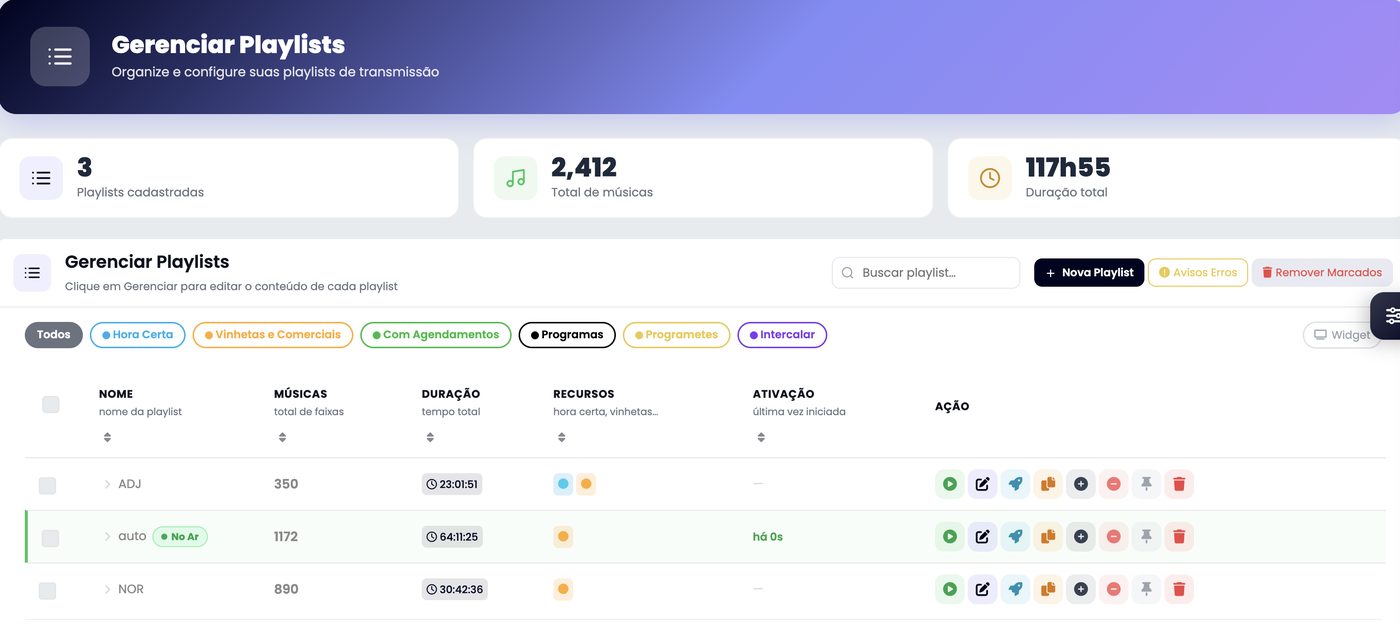Edit the auto playlist
Viewport: 1400px width, 624px height.
coord(982,537)
